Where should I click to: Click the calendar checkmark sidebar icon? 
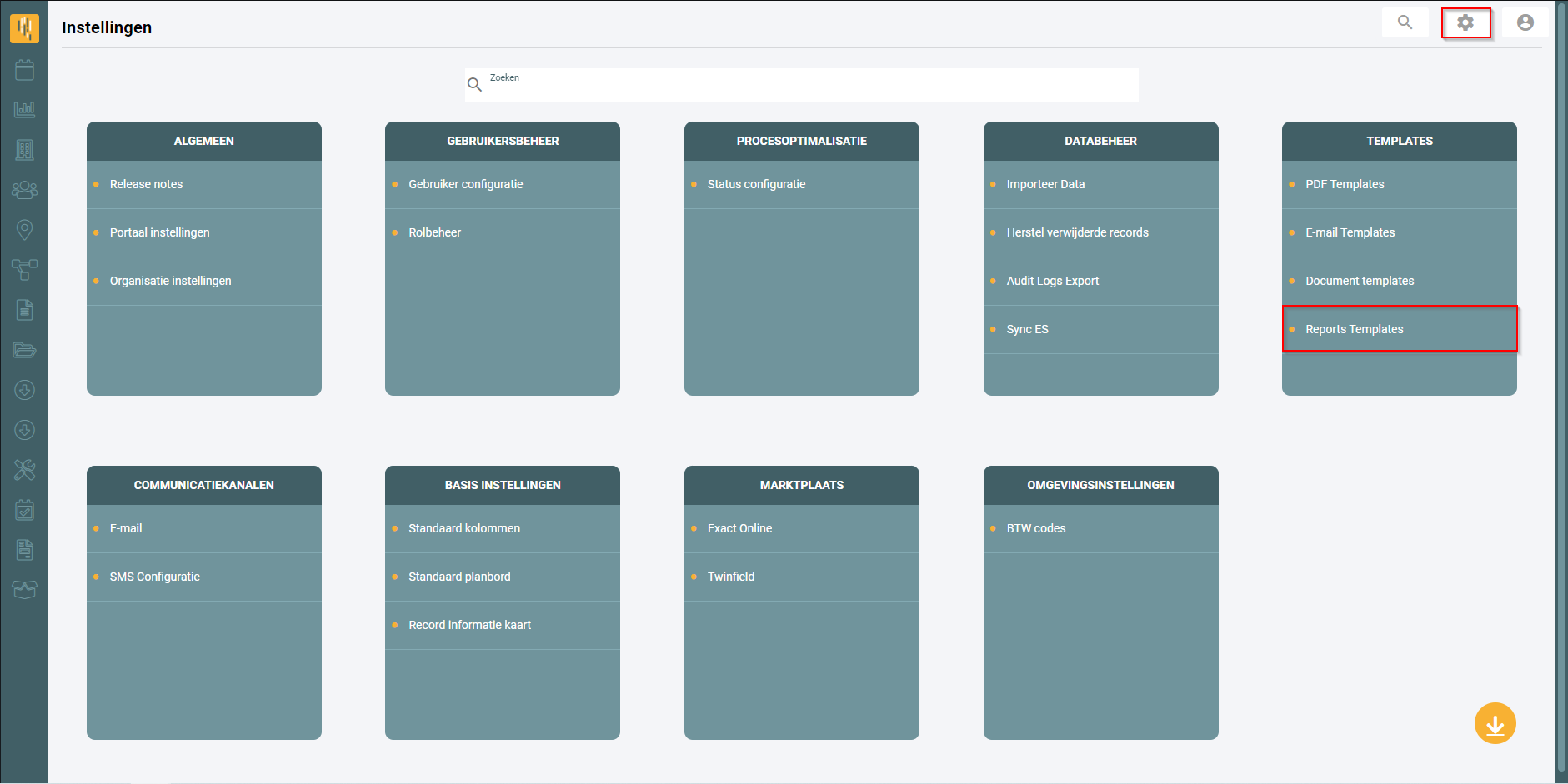(24, 510)
